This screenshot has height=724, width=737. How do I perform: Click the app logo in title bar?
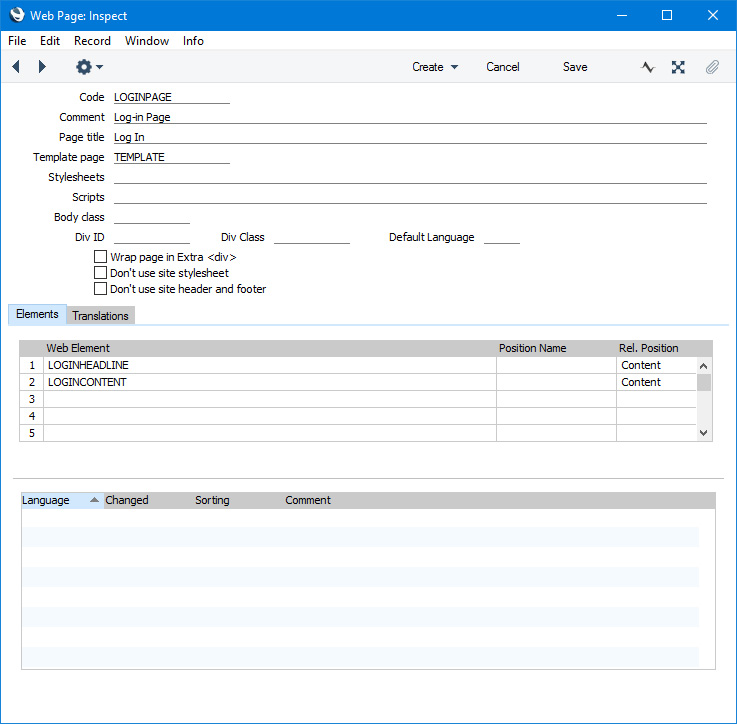[17, 15]
